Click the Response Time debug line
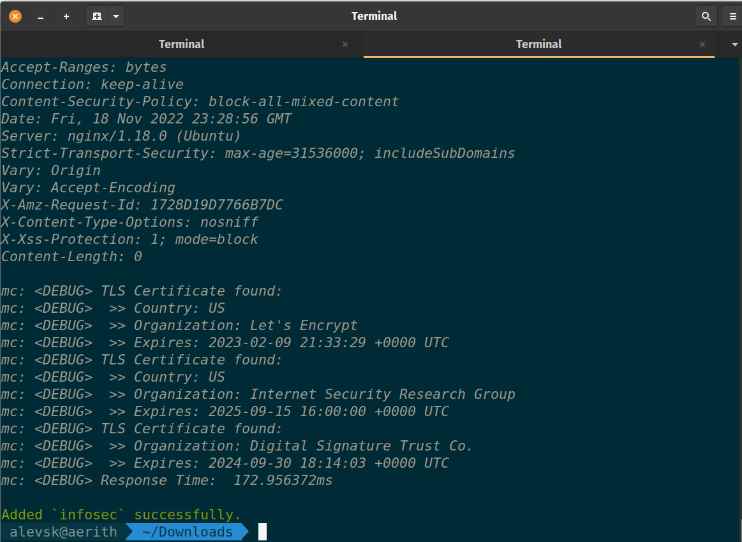The height and width of the screenshot is (542, 742). click(166, 480)
